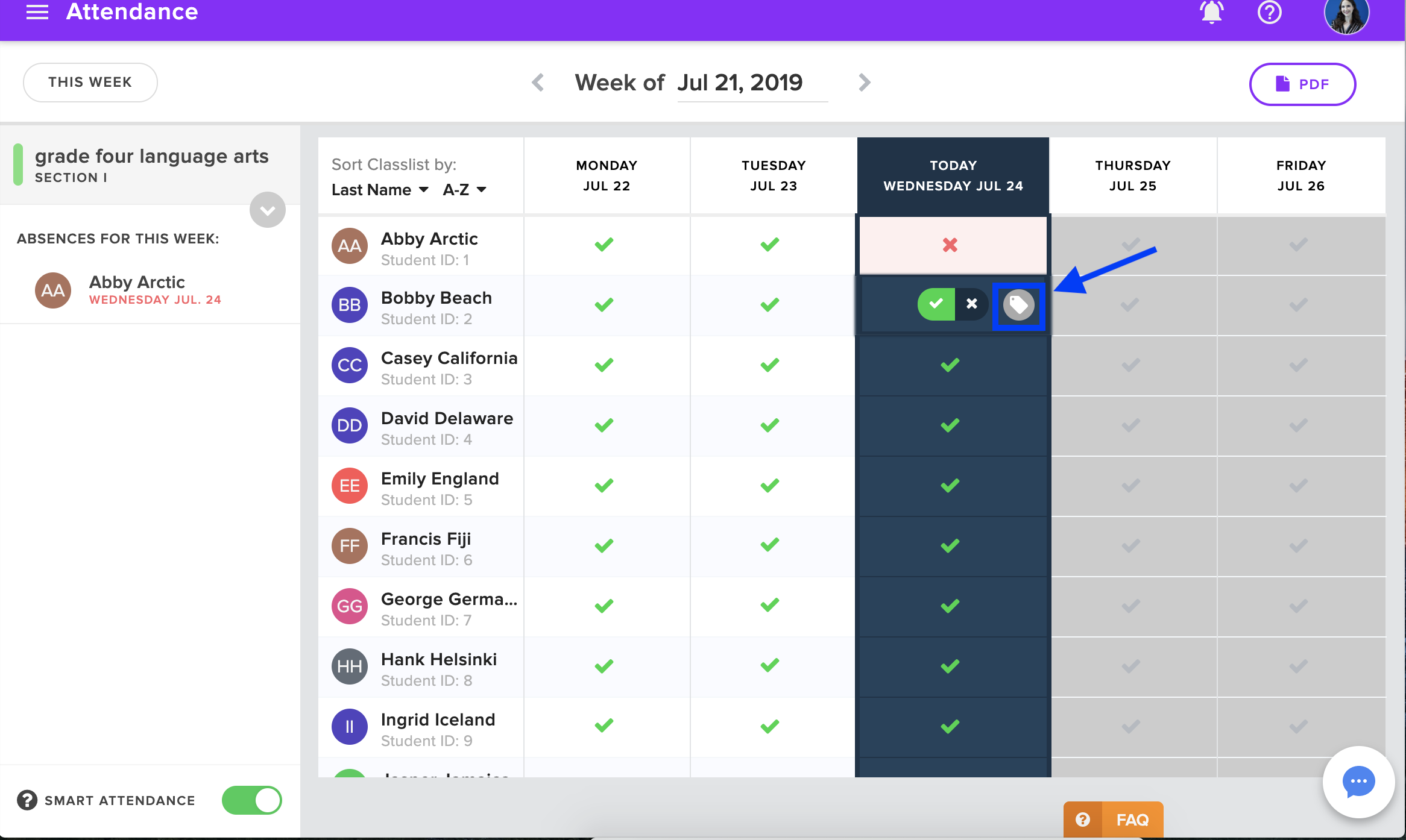Click the Jul 21, 2019 date field

pos(740,83)
